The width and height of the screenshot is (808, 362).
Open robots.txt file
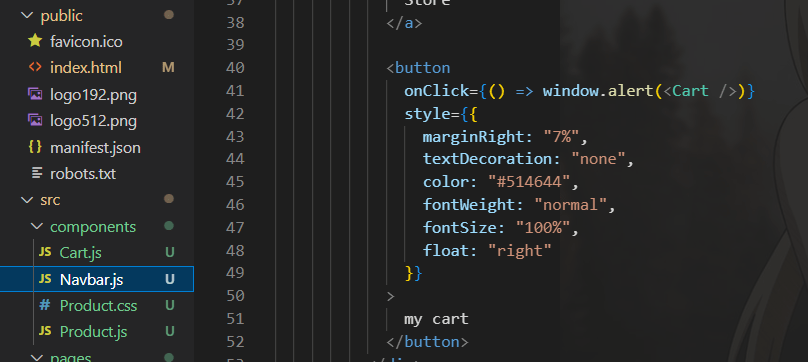[x=83, y=174]
